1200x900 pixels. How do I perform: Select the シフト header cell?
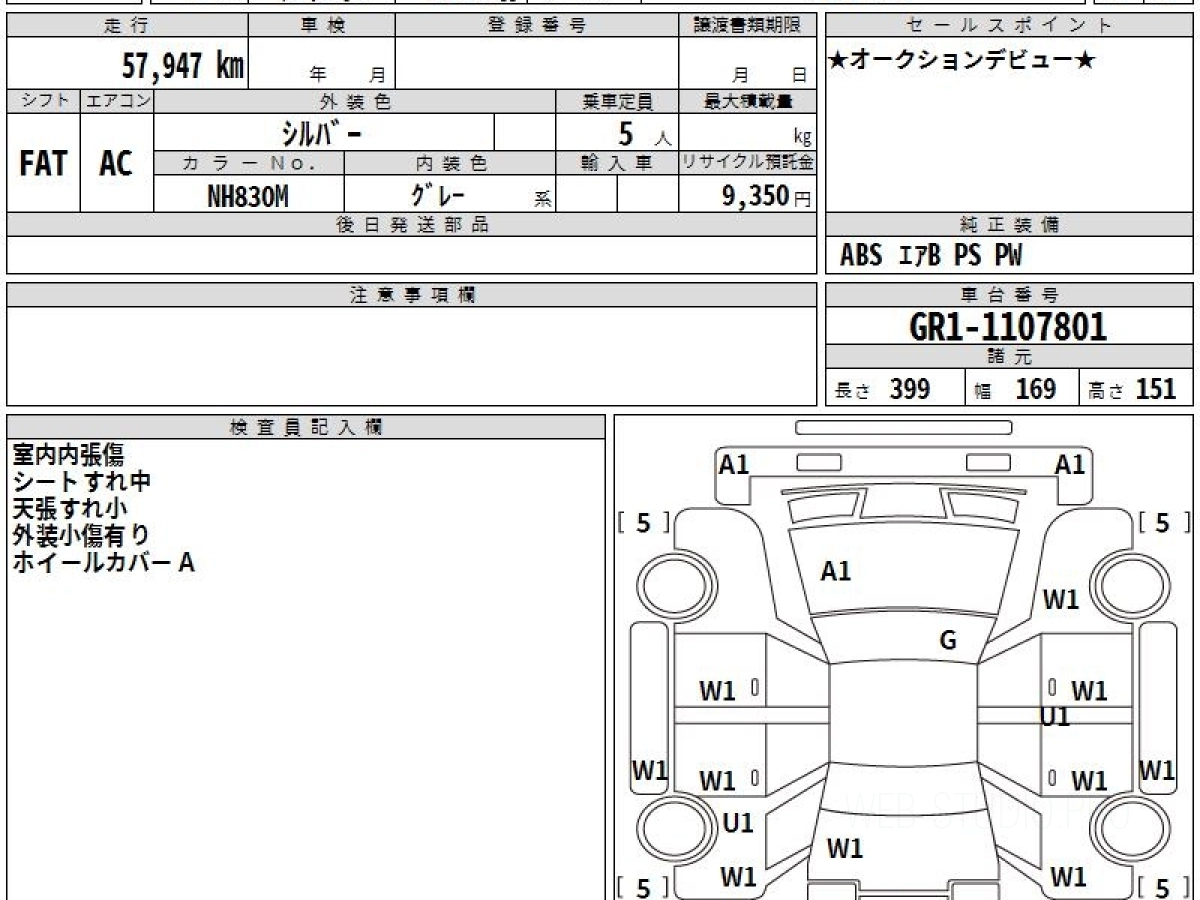[x=43, y=101]
